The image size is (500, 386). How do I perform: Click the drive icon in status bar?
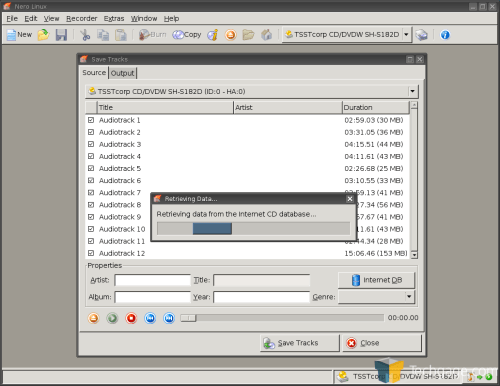(x=342, y=377)
